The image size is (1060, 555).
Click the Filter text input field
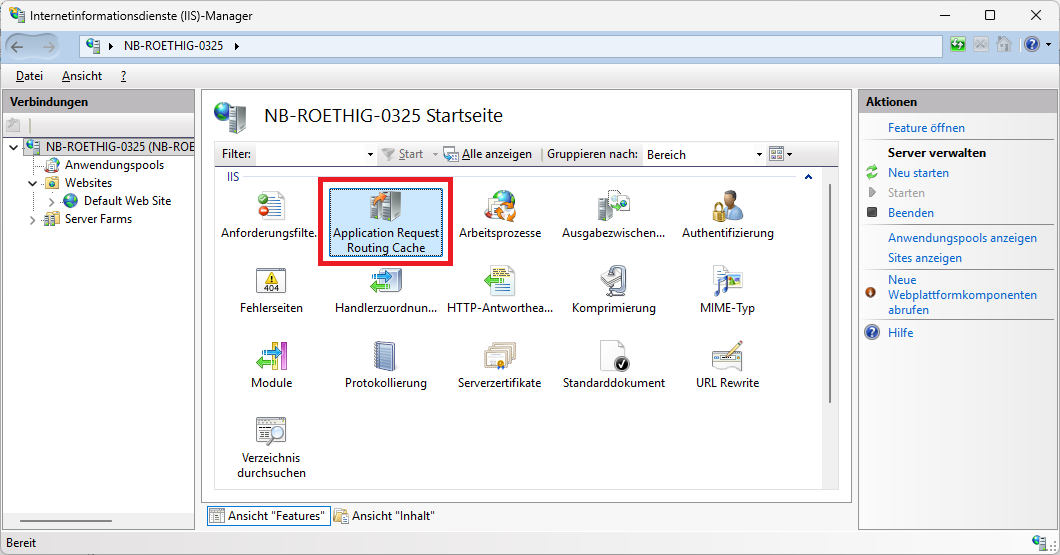(x=310, y=155)
